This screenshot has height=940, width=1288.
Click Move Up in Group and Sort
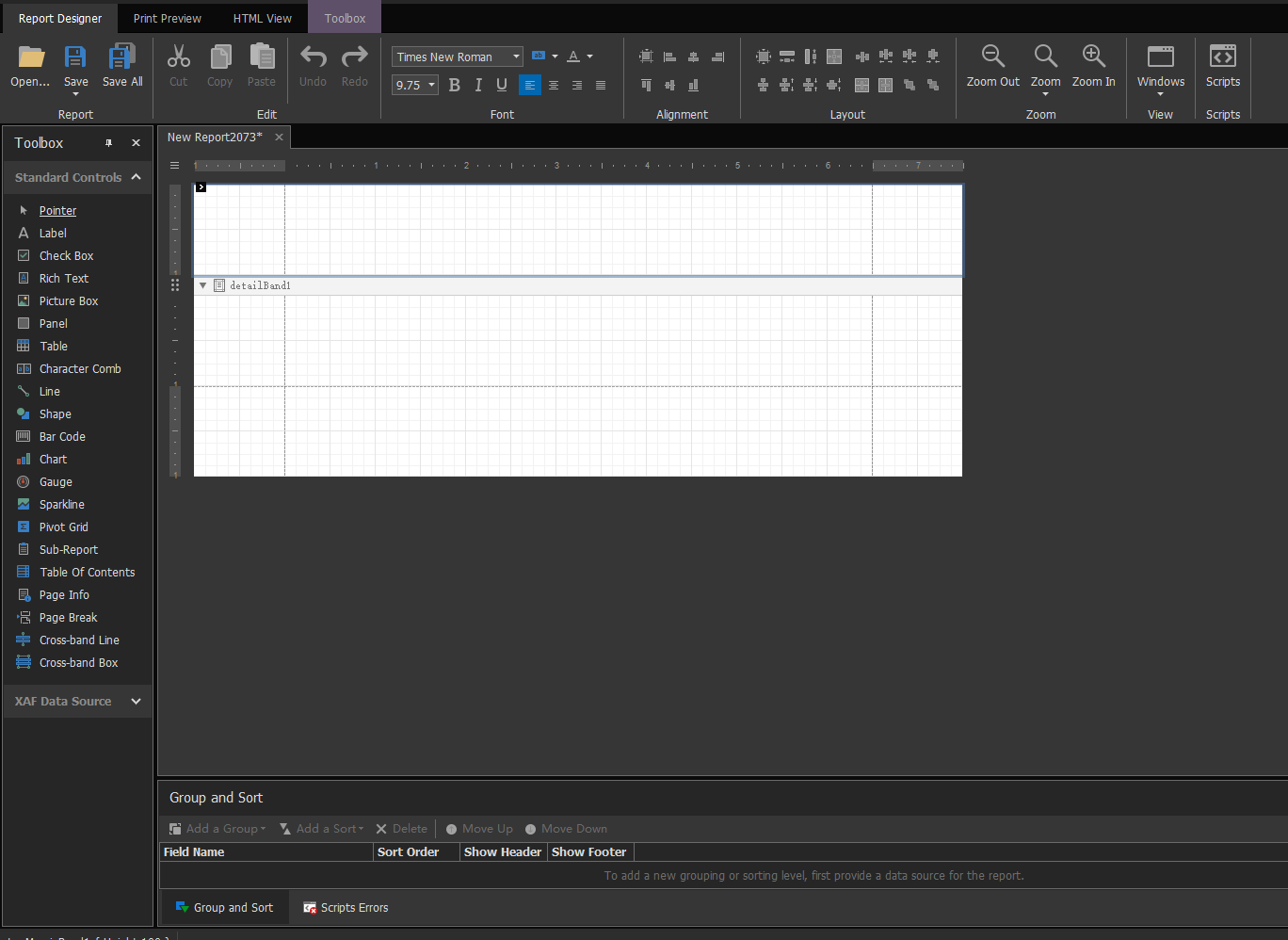479,829
